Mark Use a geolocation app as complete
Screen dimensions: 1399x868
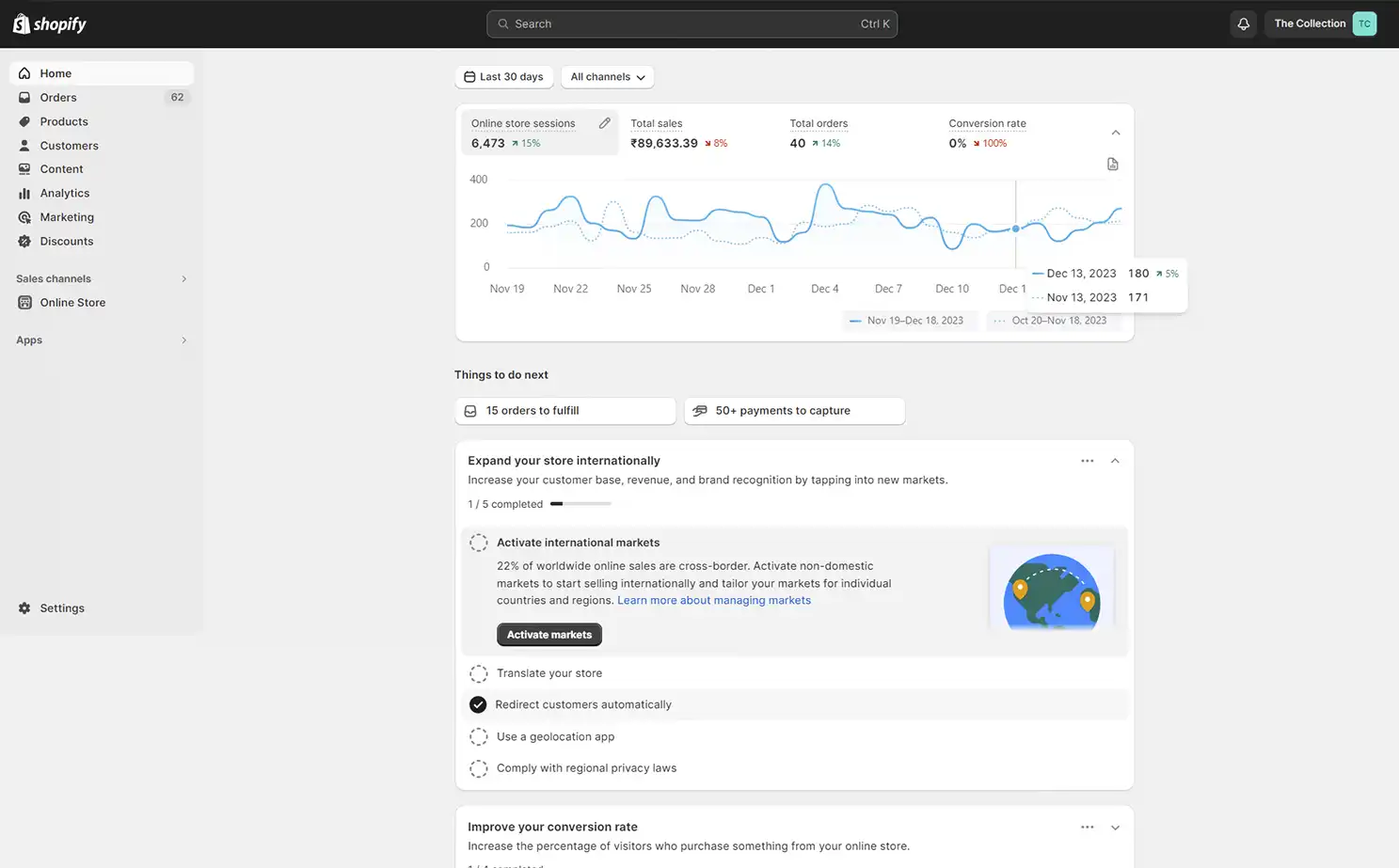coord(478,736)
